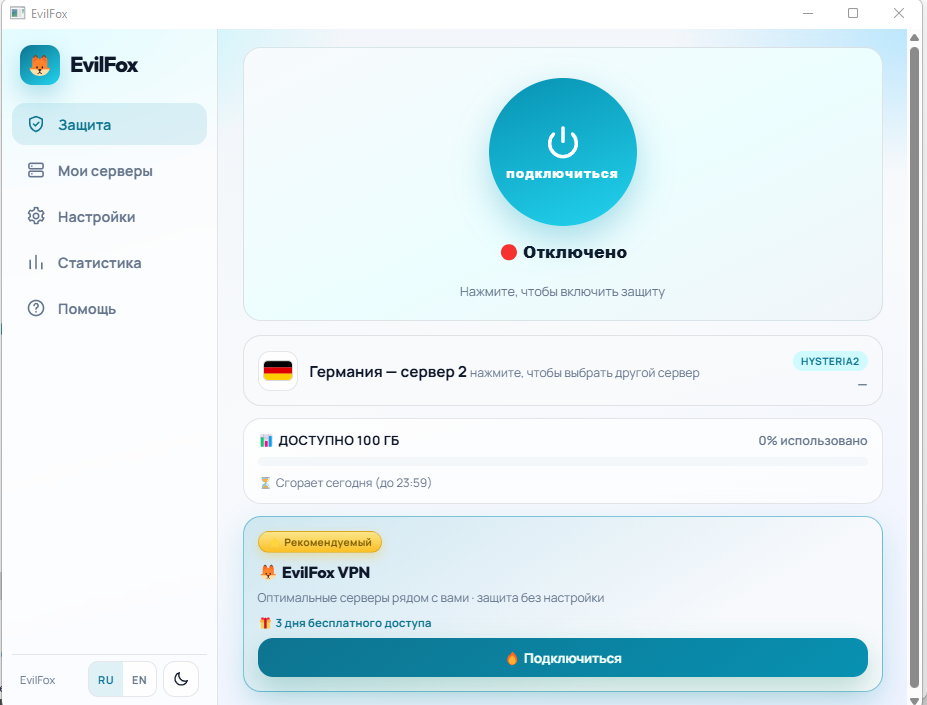Maximize the EvilFox window
The height and width of the screenshot is (705, 927).
point(853,13)
